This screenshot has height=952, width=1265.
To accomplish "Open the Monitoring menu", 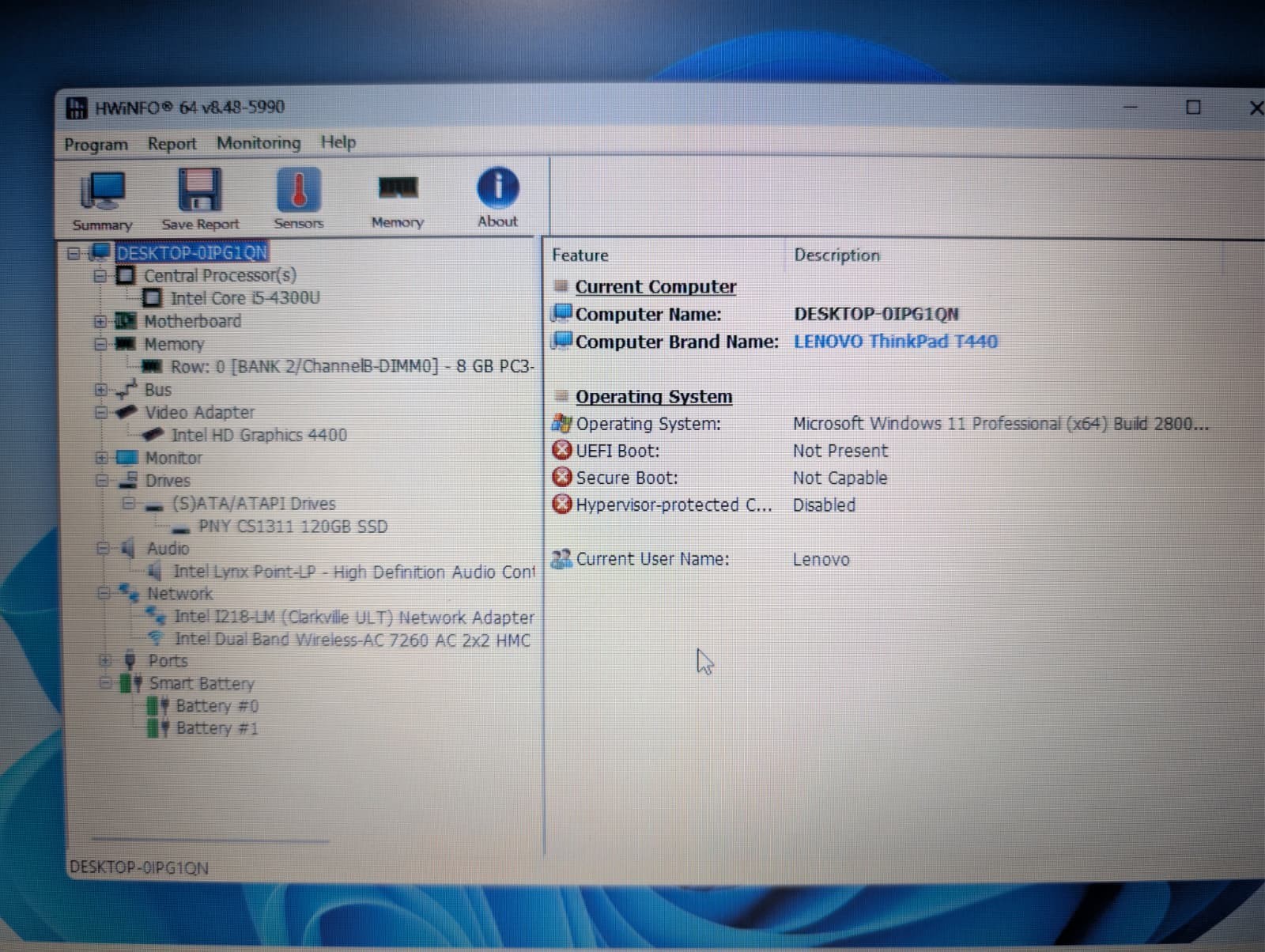I will pyautogui.click(x=259, y=143).
